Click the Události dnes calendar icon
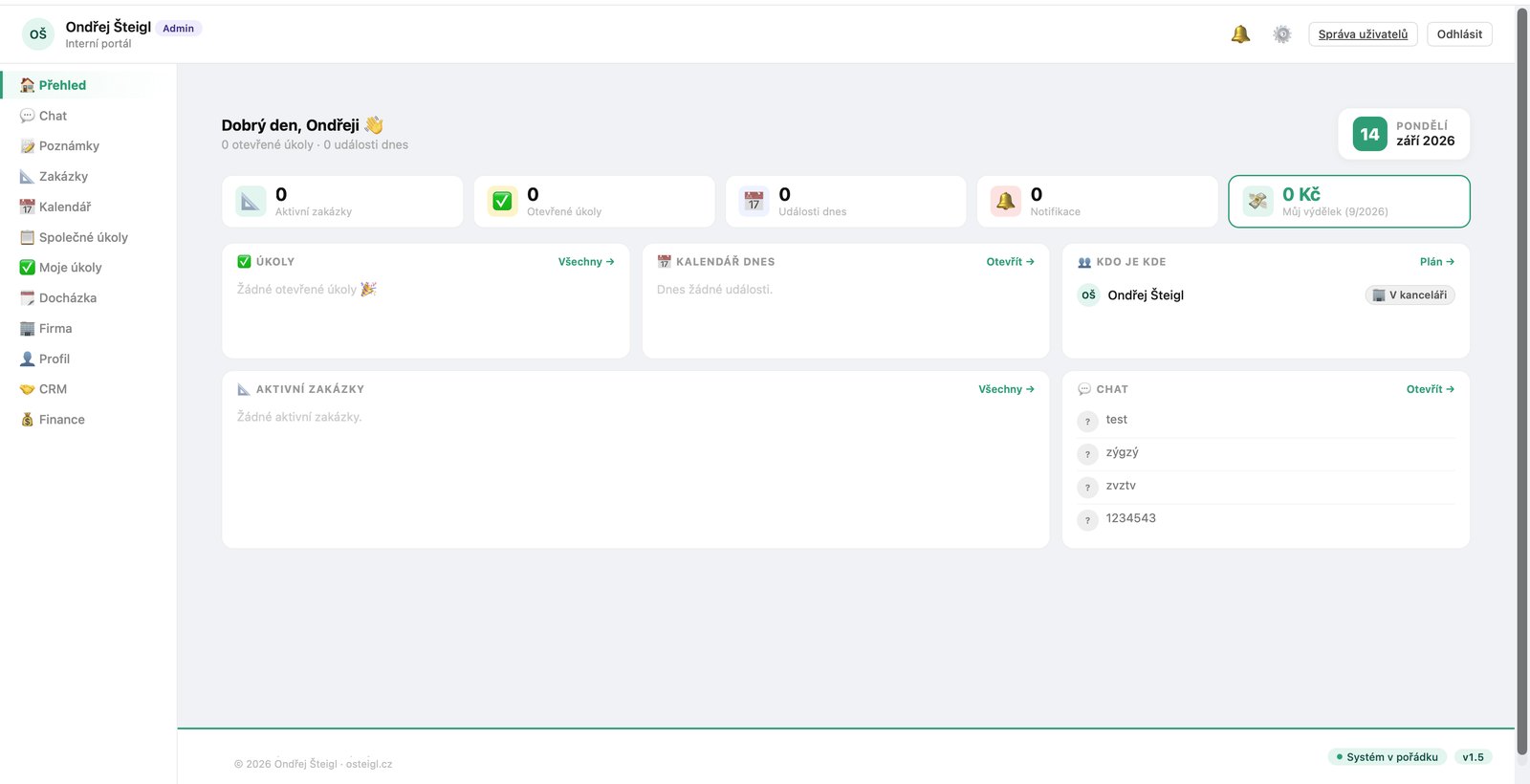The image size is (1530, 784). 754,202
